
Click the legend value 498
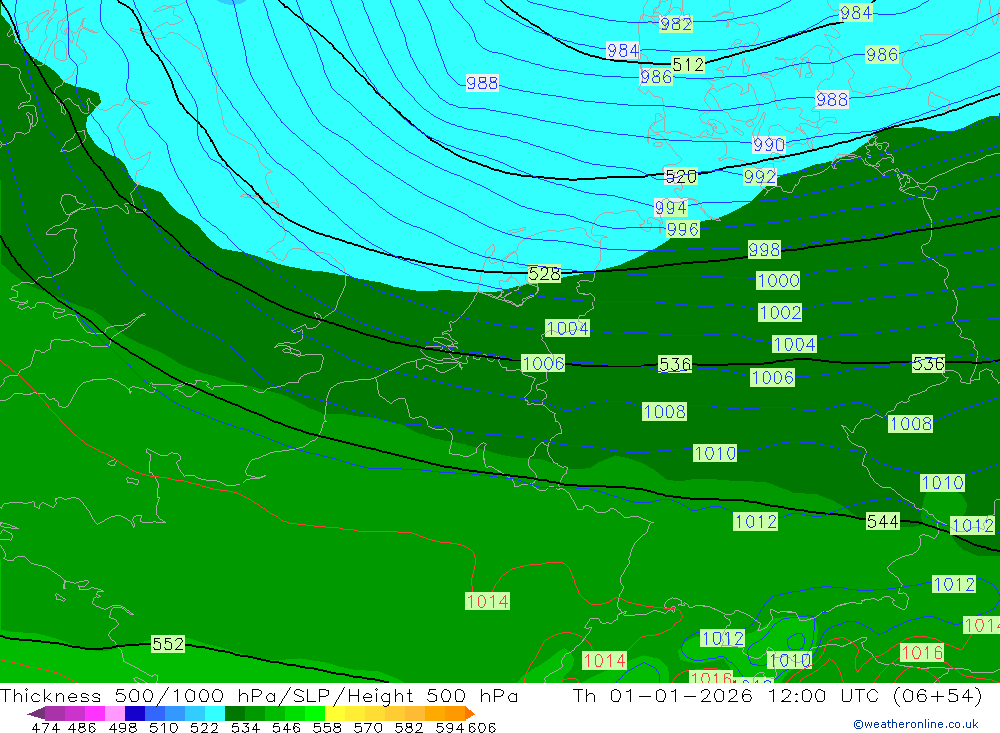[x=123, y=727]
